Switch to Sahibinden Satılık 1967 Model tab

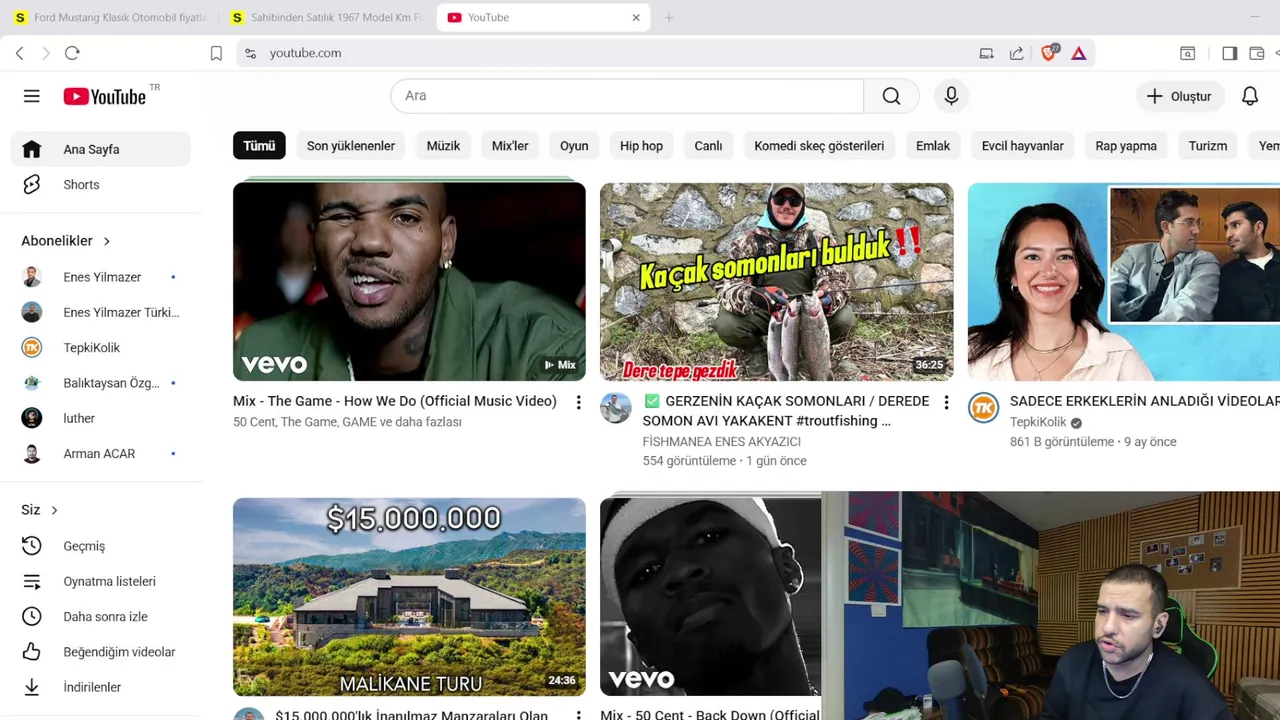tap(328, 17)
